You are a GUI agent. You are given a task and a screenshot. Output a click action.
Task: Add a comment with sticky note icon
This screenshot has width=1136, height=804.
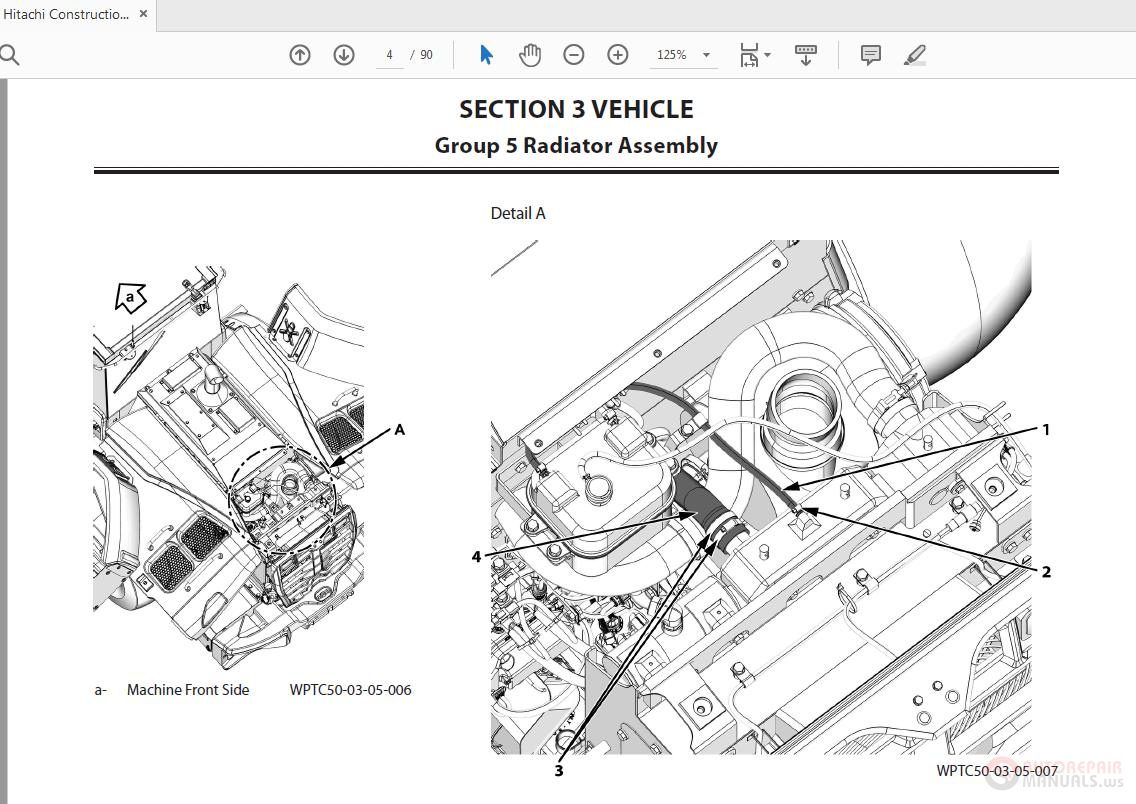click(871, 55)
